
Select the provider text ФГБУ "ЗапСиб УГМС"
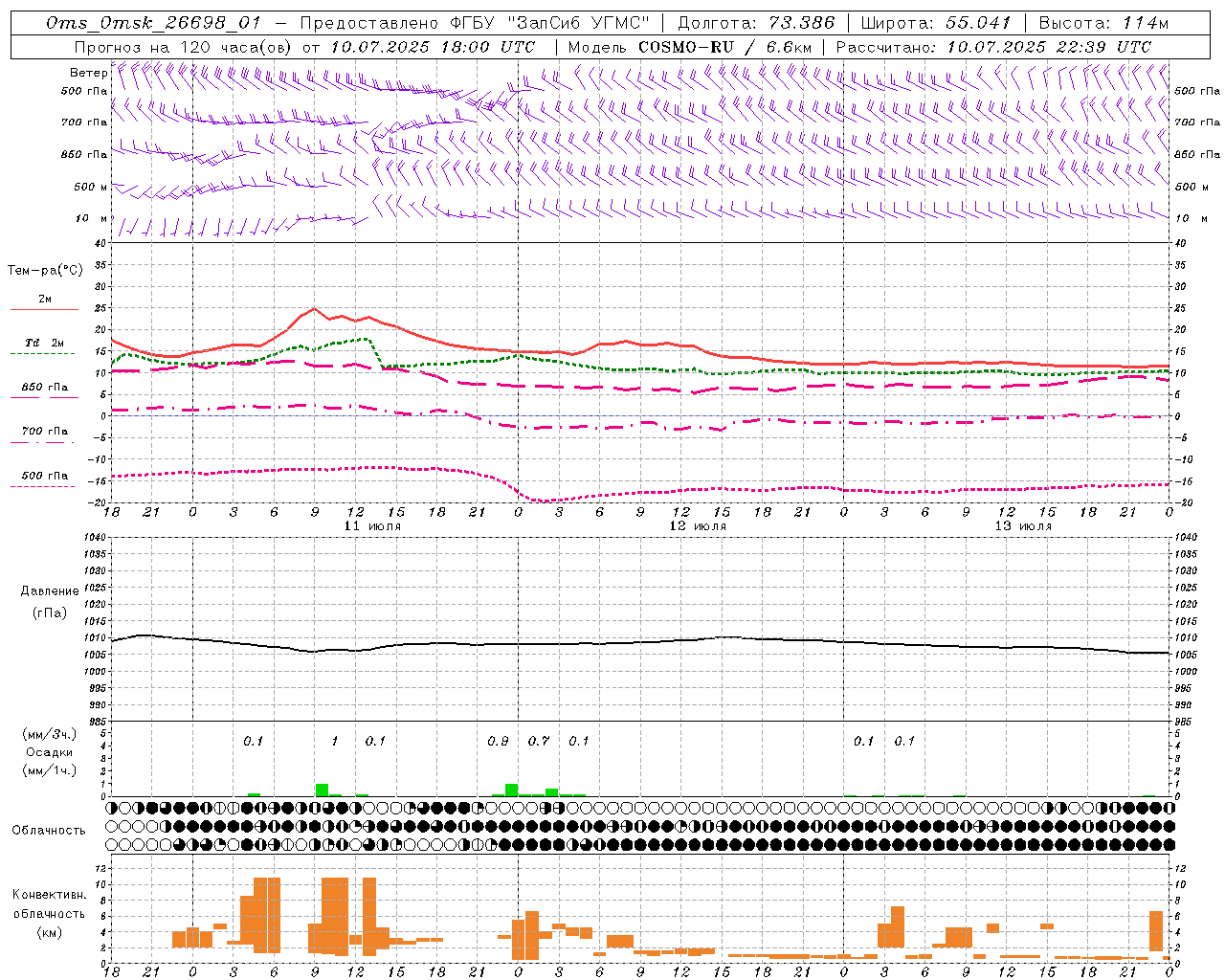point(549,23)
